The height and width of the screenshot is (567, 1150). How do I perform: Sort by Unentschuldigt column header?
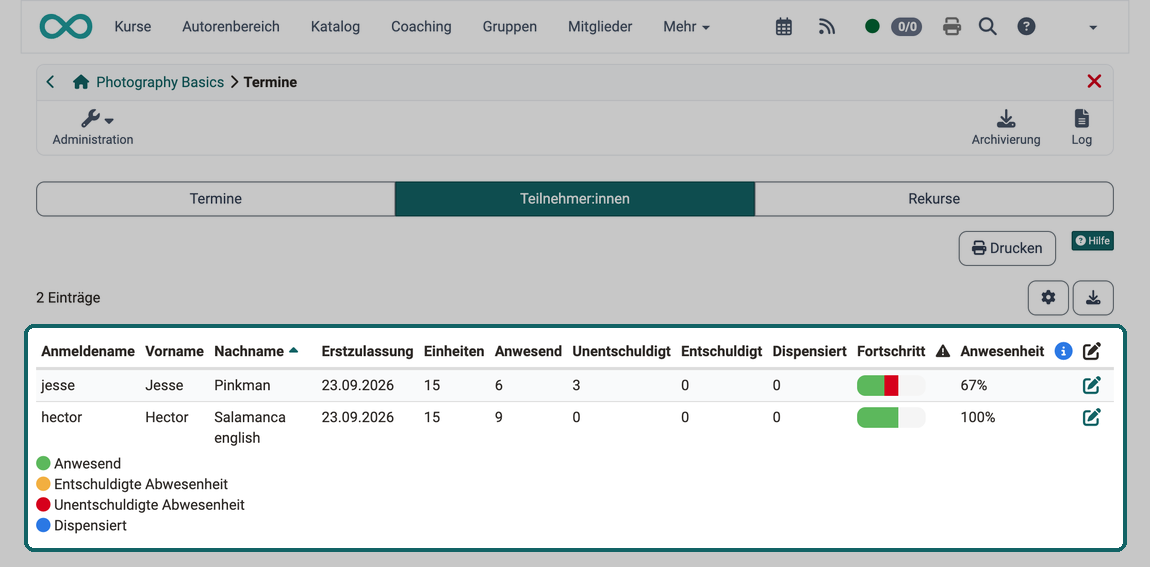point(622,351)
